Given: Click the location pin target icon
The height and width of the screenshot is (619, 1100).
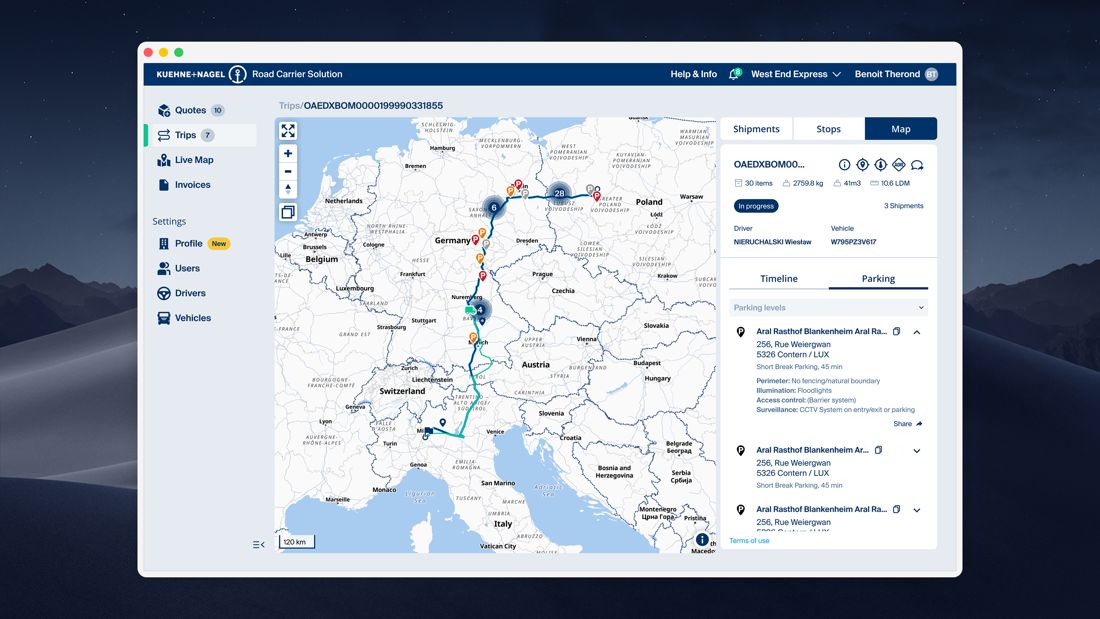Looking at the screenshot, I should (x=862, y=164).
